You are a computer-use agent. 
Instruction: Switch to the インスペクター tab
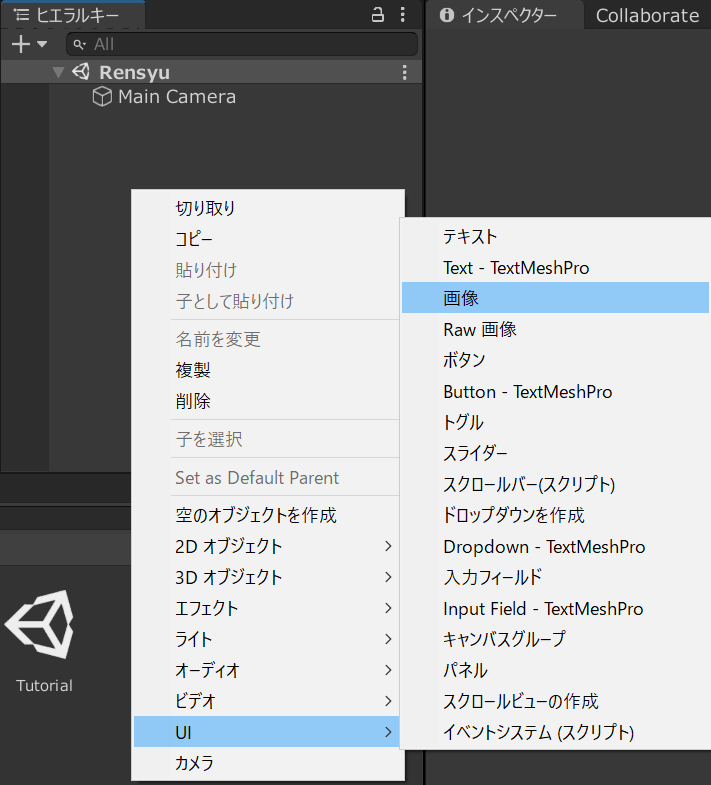tap(498, 15)
